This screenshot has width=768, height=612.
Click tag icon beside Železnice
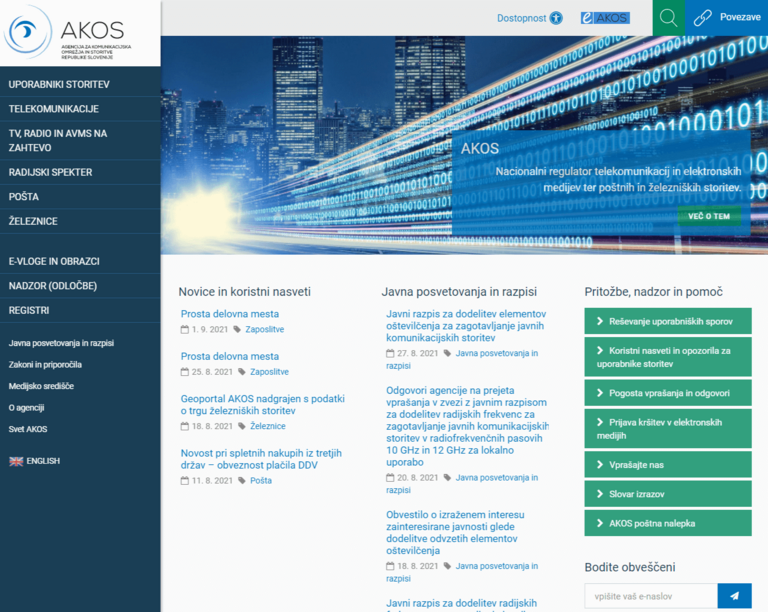coord(241,426)
